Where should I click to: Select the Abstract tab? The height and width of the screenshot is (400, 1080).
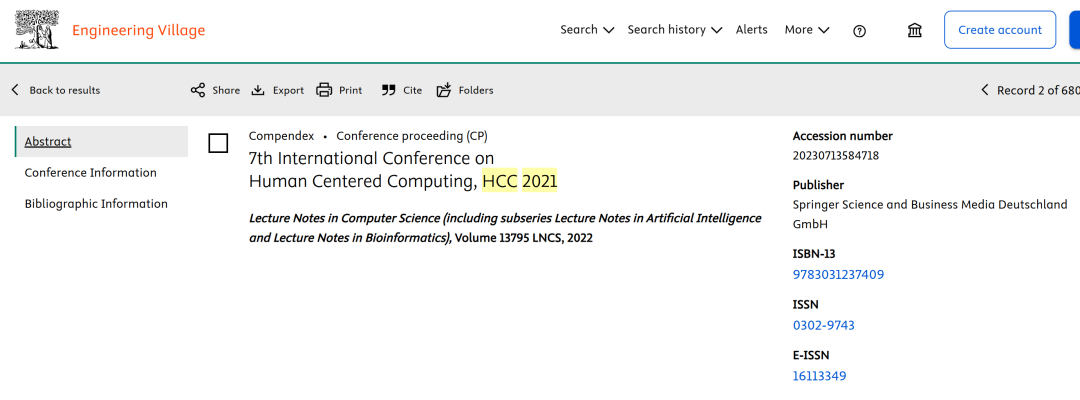tap(102, 141)
